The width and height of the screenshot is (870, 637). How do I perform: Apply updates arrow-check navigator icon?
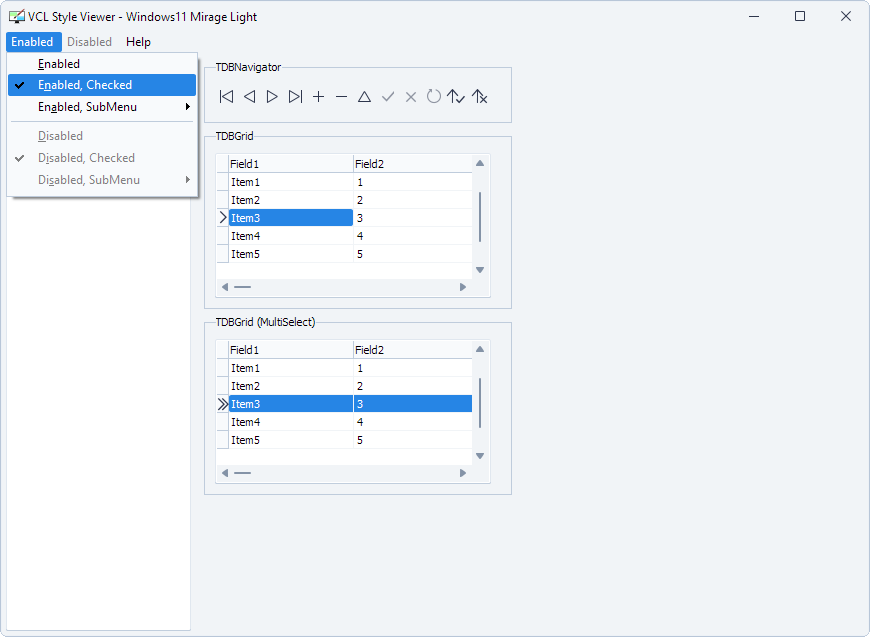tap(456, 97)
